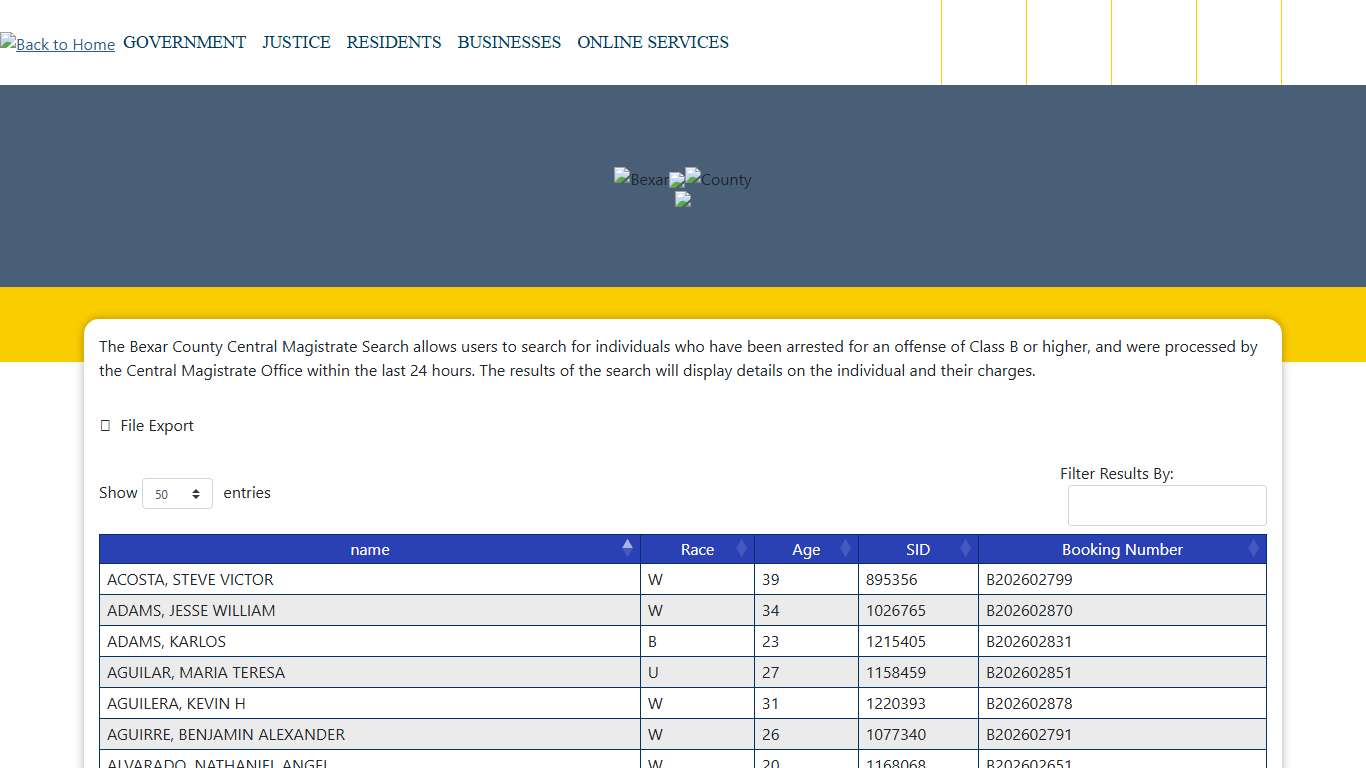Screen dimensions: 1366x768
Task: Open the BUSINESSES menu
Action: (x=509, y=42)
